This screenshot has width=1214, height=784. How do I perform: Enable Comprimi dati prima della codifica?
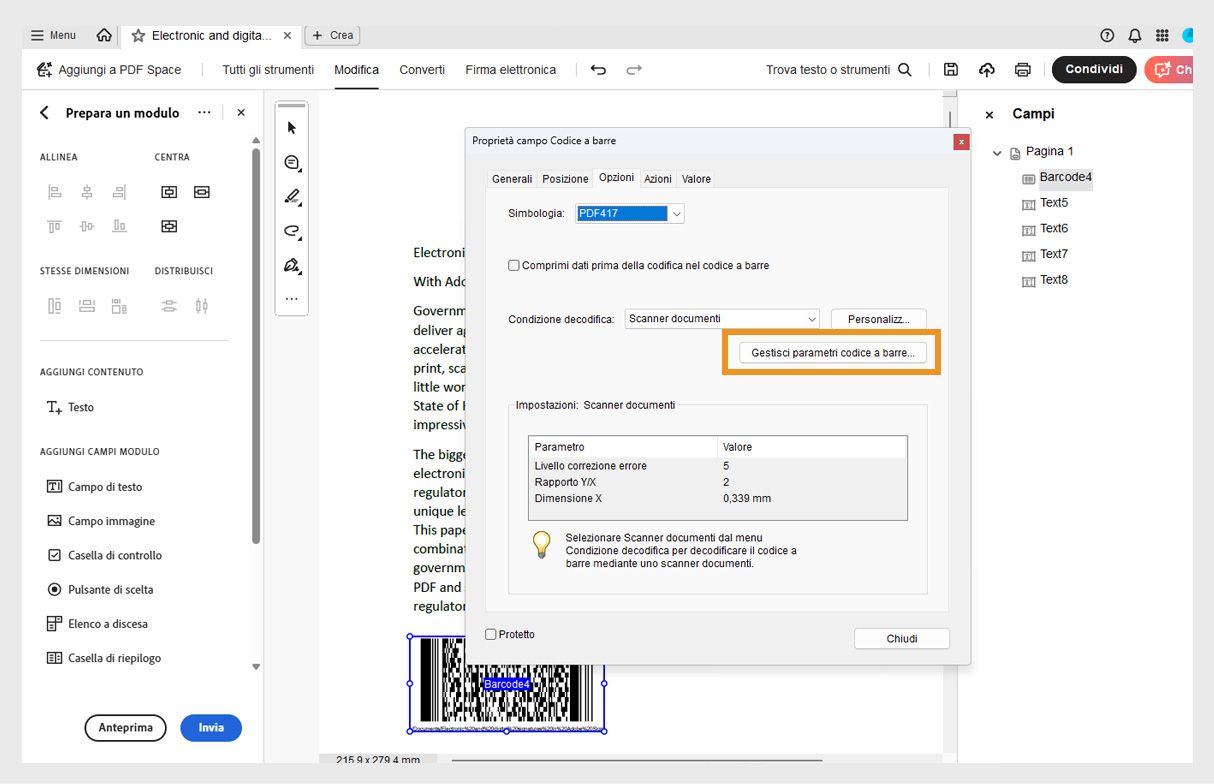click(513, 265)
